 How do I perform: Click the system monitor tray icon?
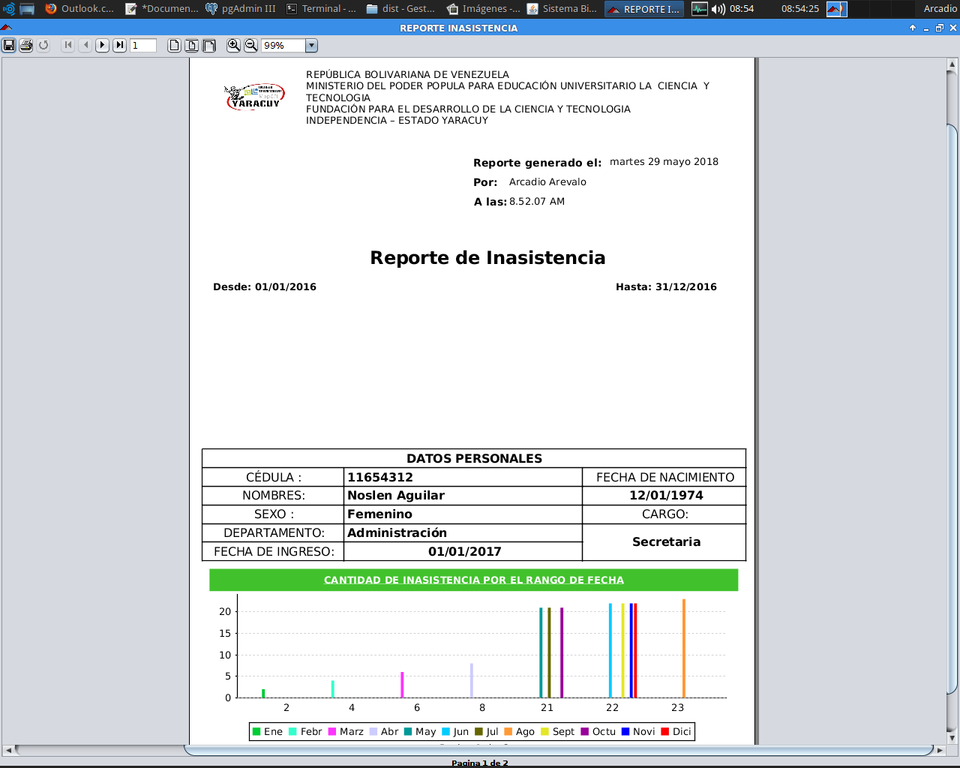click(699, 9)
